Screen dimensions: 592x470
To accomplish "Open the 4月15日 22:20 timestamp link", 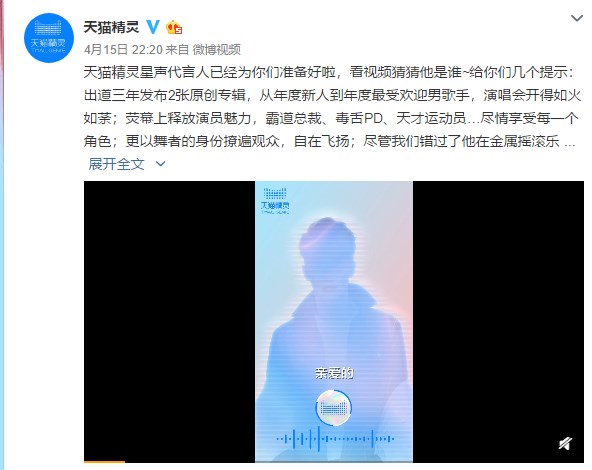I will (x=123, y=49).
